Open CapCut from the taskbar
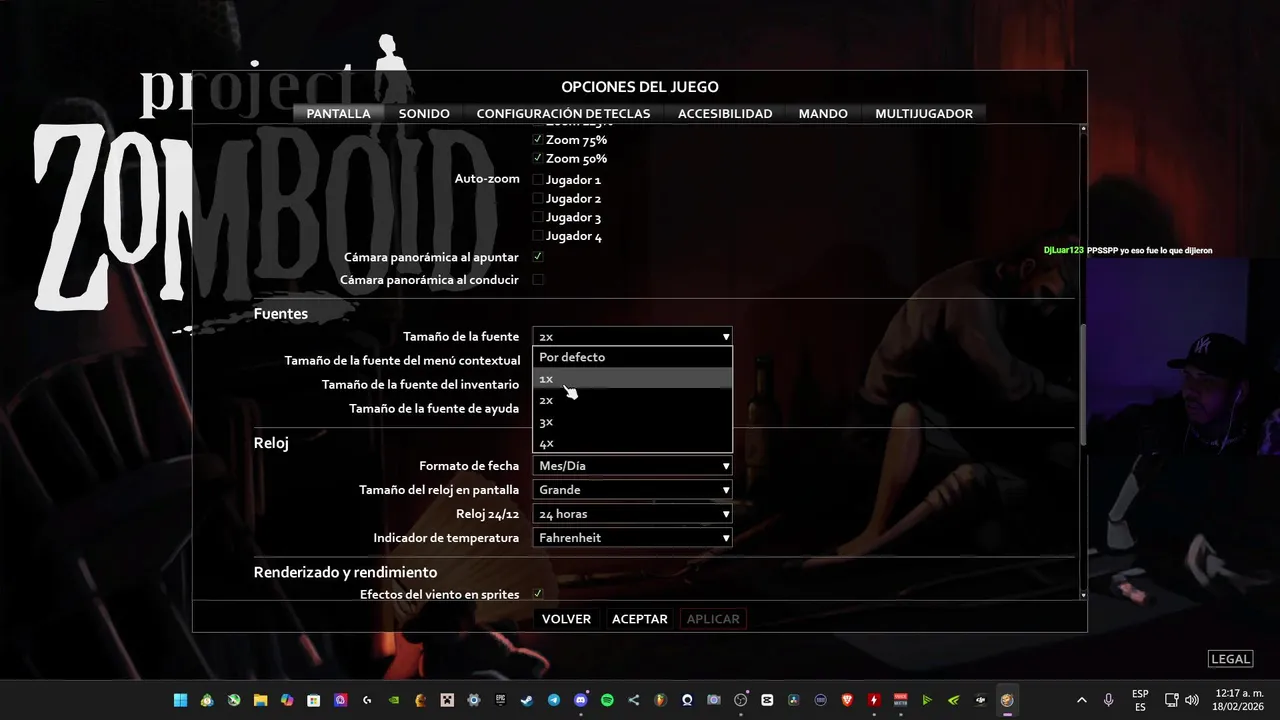Viewport: 1280px width, 720px height. coord(766,700)
